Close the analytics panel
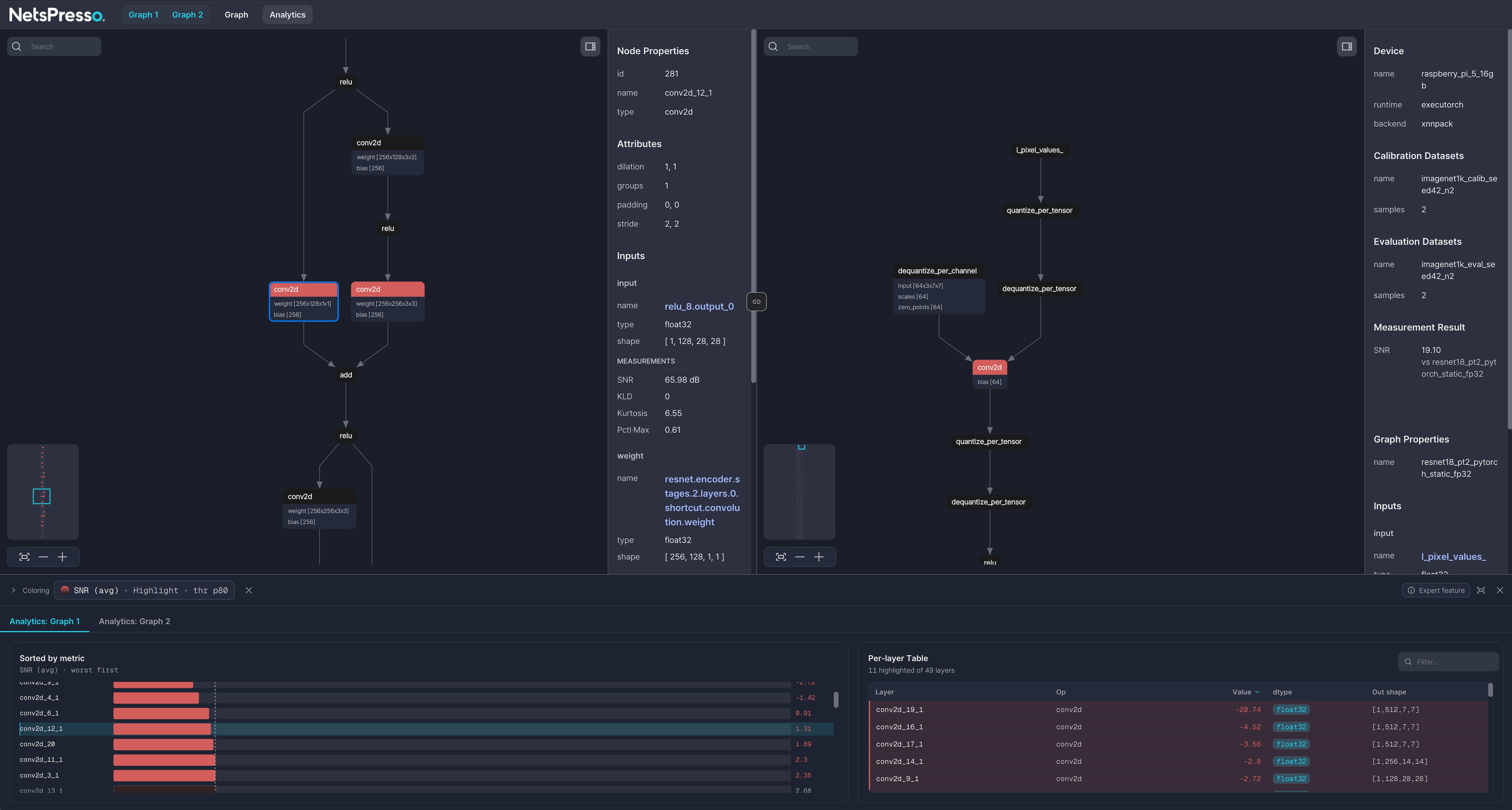Screen dimensions: 1512x810 click(1500, 590)
